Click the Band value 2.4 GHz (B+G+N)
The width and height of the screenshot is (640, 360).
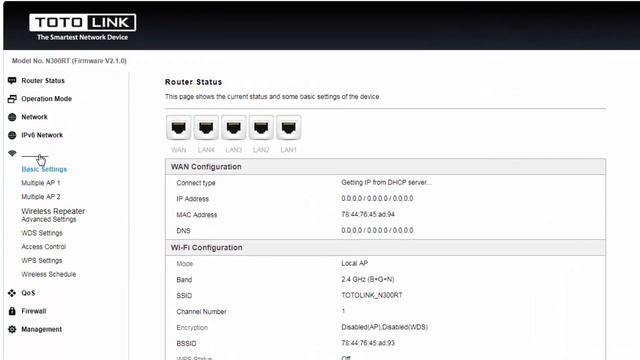click(367, 280)
